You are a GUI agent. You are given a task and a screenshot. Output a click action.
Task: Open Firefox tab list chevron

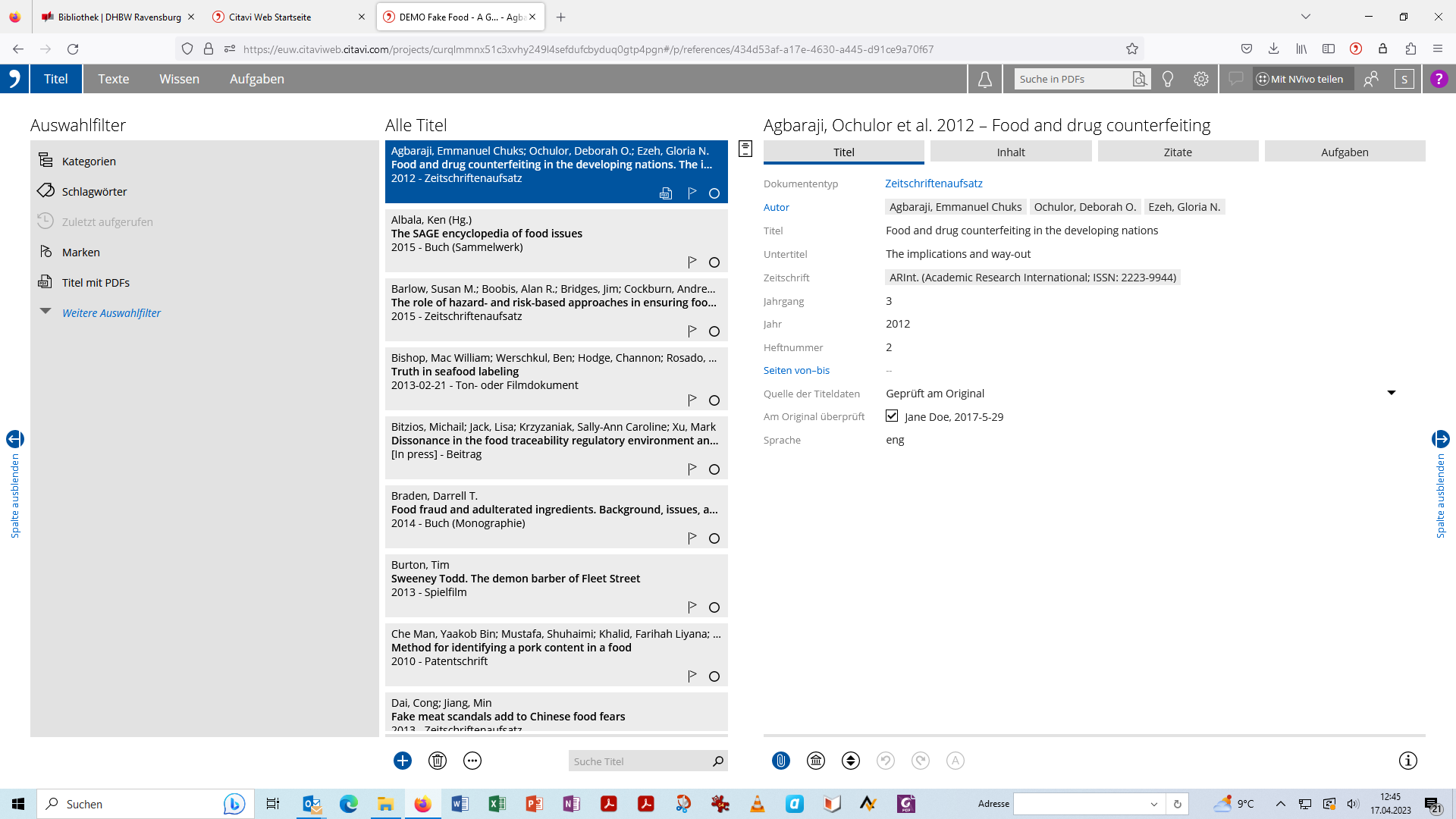pyautogui.click(x=1305, y=17)
